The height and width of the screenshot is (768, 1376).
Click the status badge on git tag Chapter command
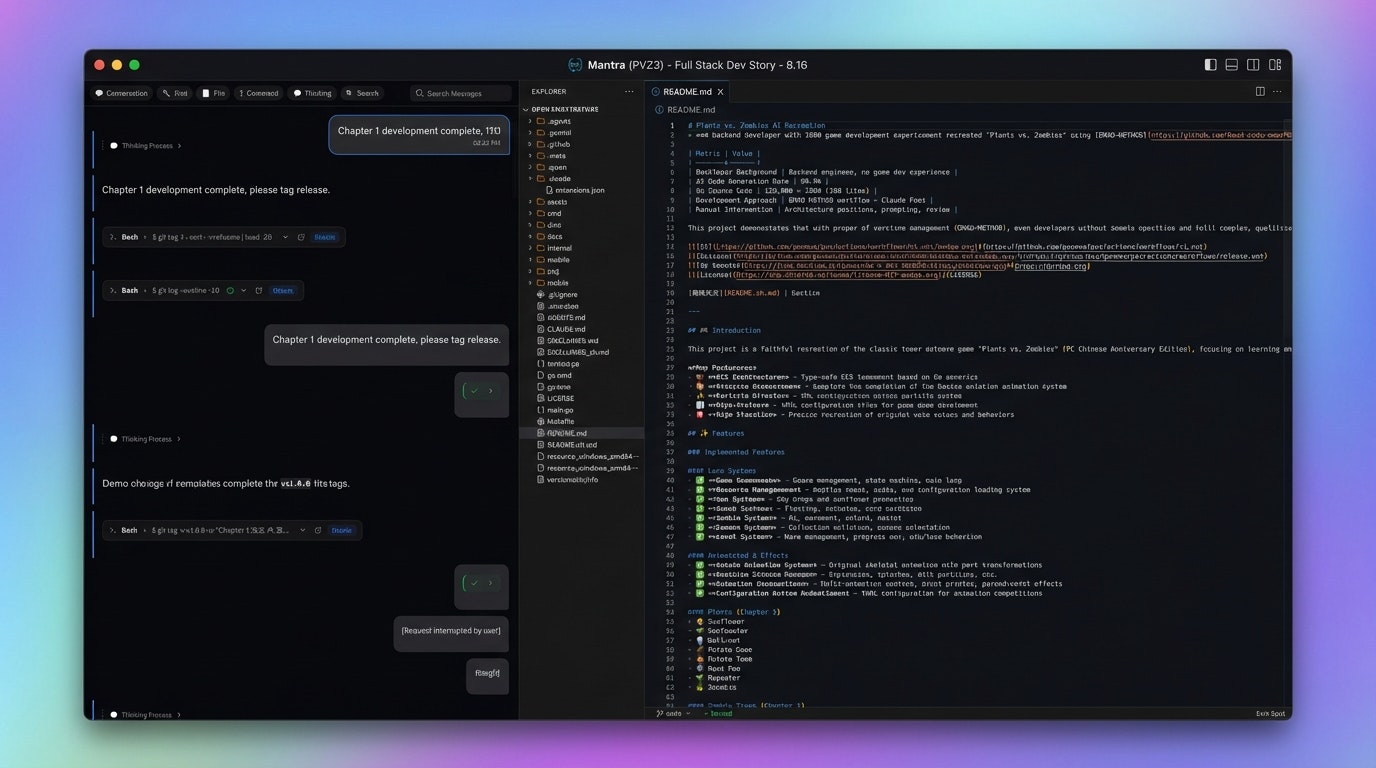pos(342,530)
